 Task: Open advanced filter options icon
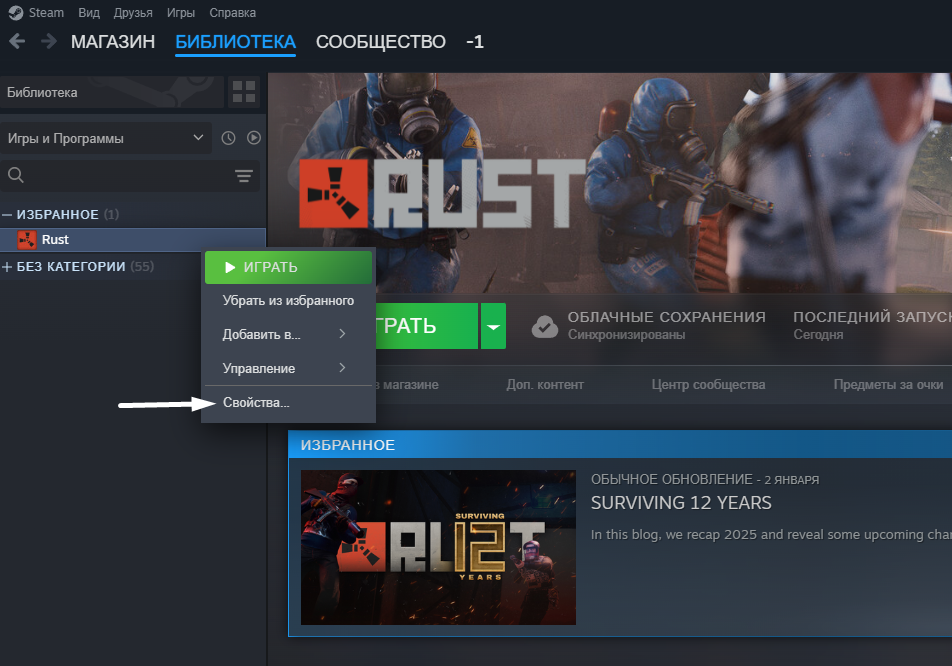pos(244,176)
